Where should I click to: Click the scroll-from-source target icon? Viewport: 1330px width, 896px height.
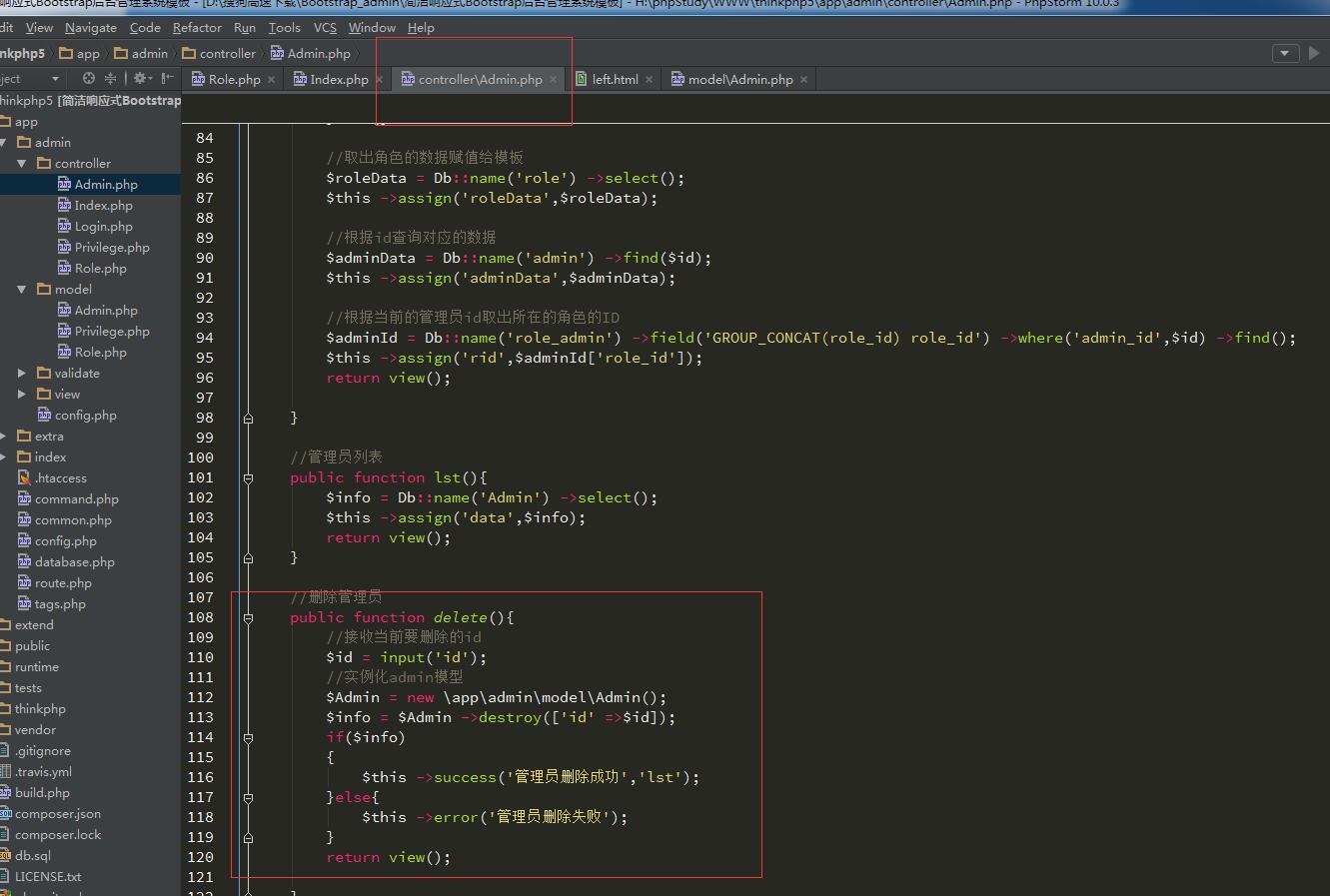click(89, 78)
